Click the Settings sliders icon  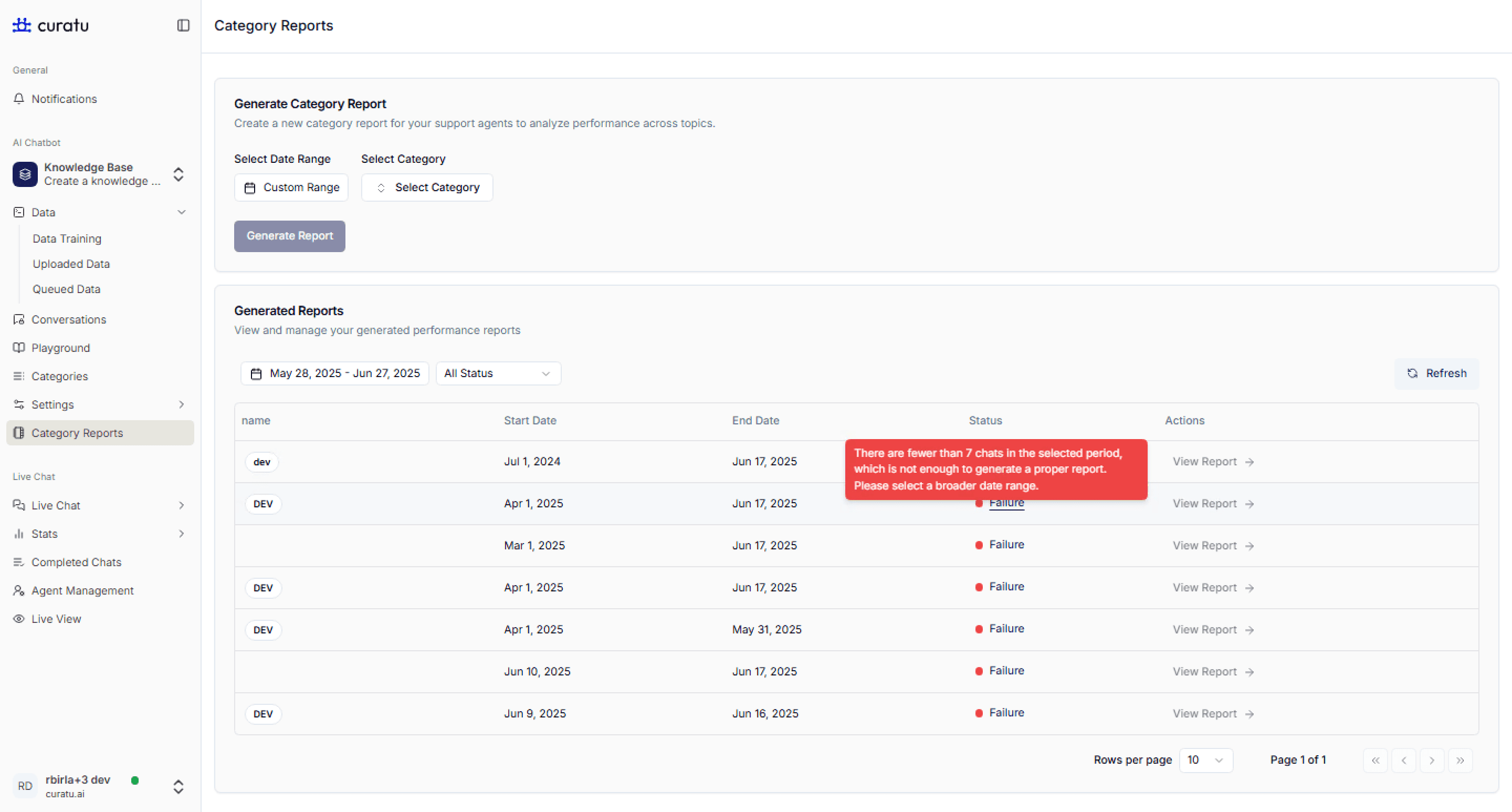[19, 404]
